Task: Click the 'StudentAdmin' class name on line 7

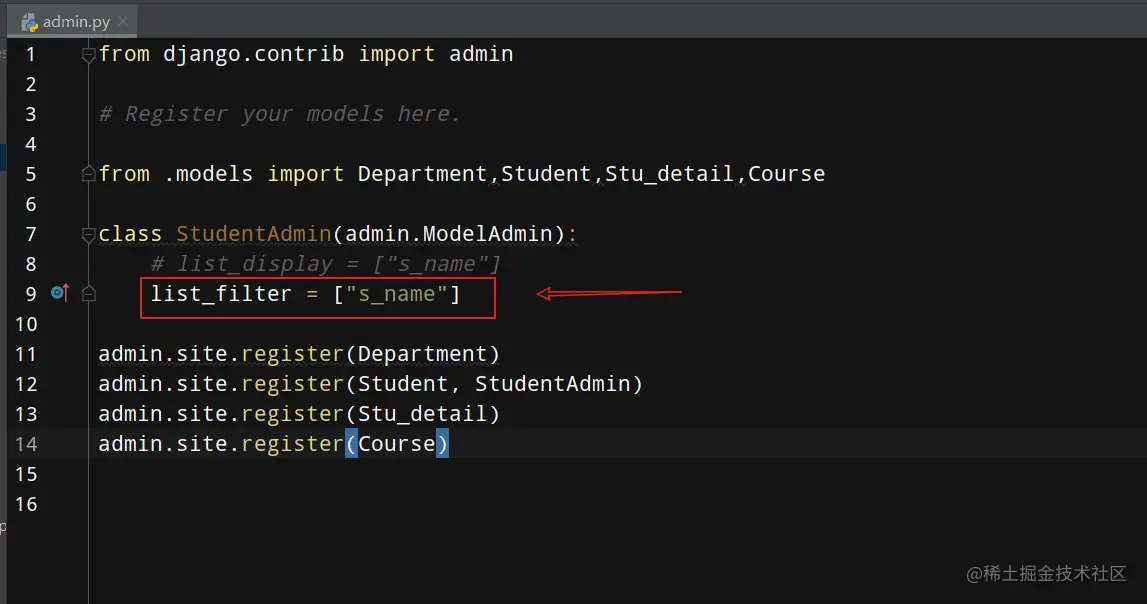Action: tap(254, 234)
